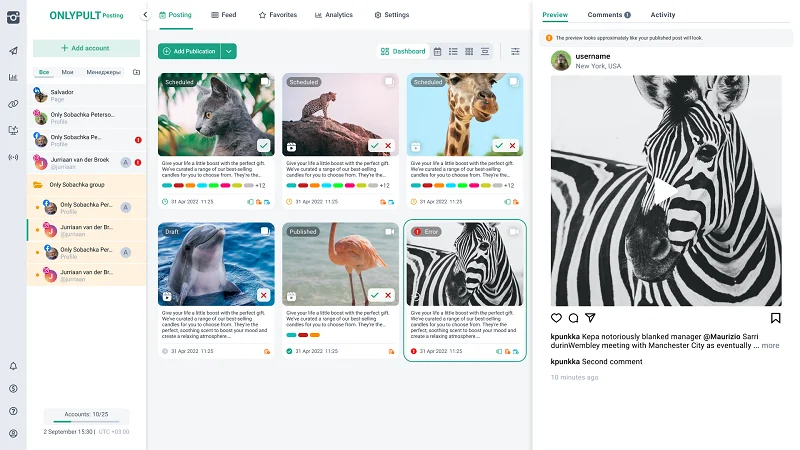
Task: Click the red color label on cat post
Action: click(179, 185)
